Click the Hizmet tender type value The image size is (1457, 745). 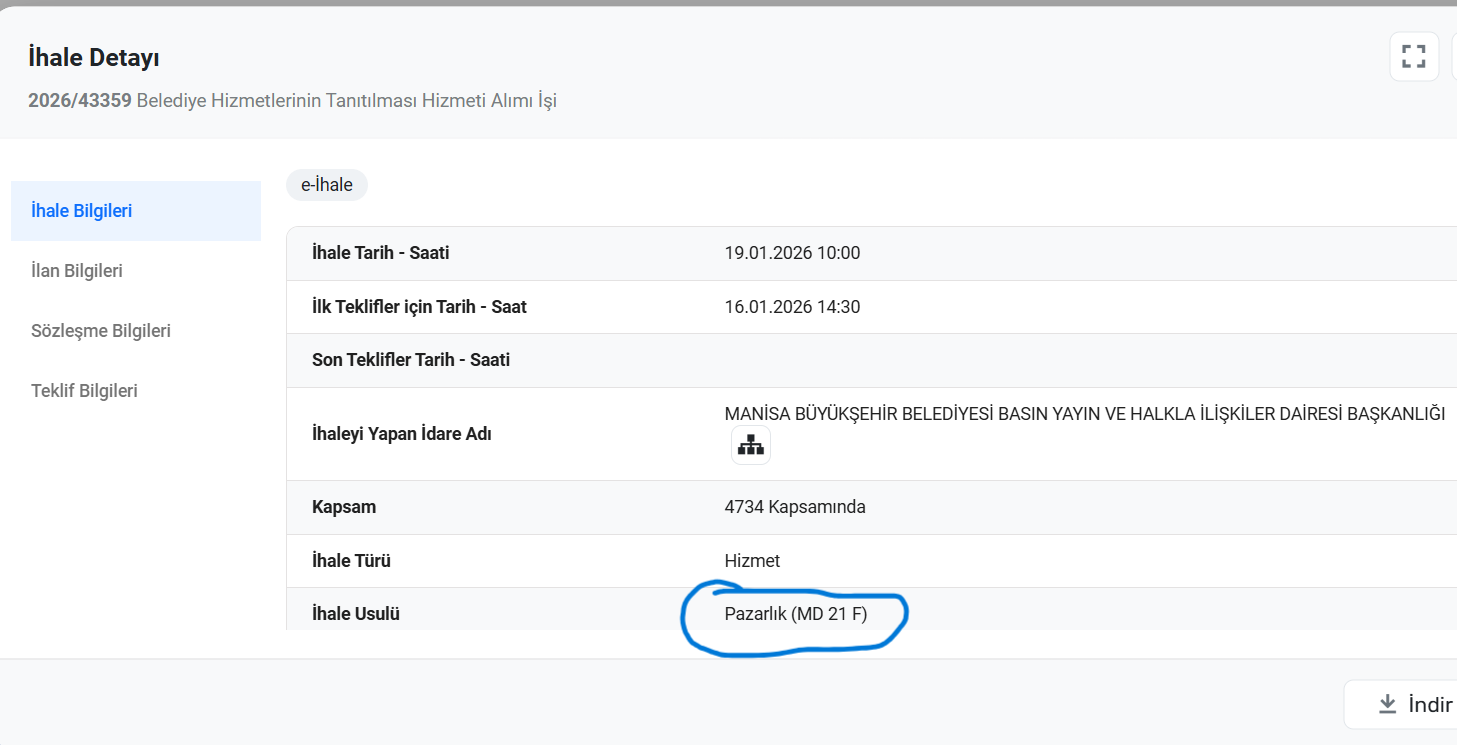[752, 561]
